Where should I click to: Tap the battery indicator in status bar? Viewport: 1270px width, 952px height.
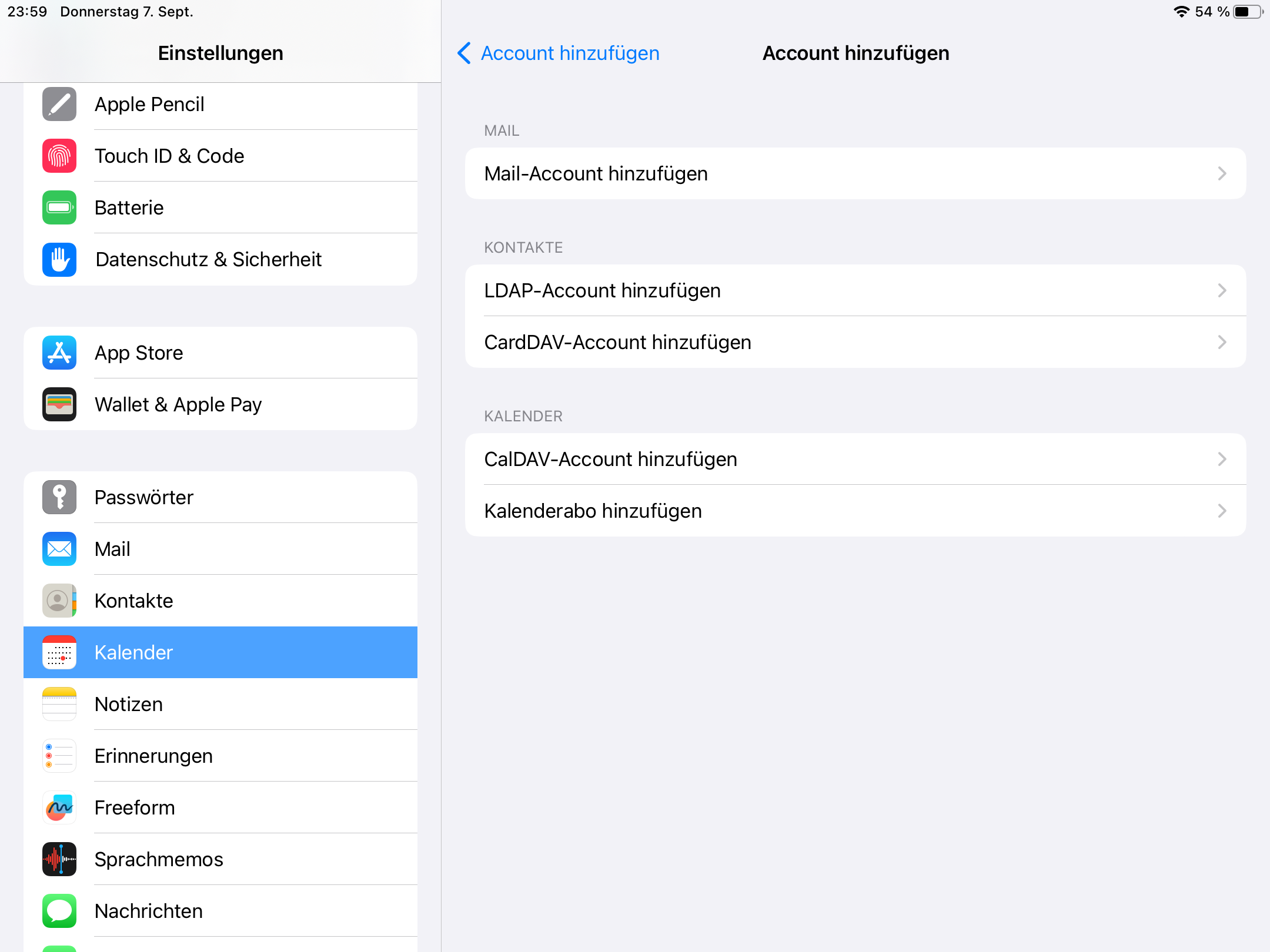(1246, 12)
